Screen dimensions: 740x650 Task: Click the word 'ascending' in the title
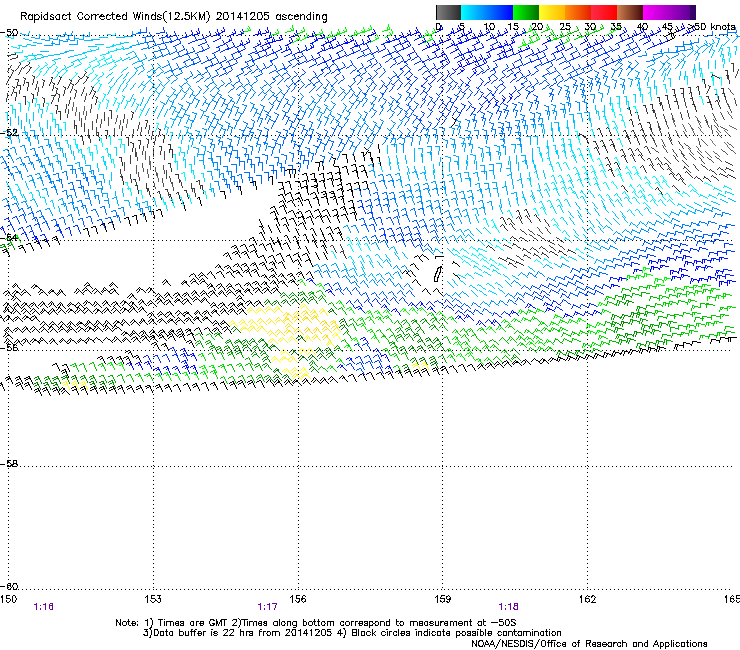click(x=301, y=17)
